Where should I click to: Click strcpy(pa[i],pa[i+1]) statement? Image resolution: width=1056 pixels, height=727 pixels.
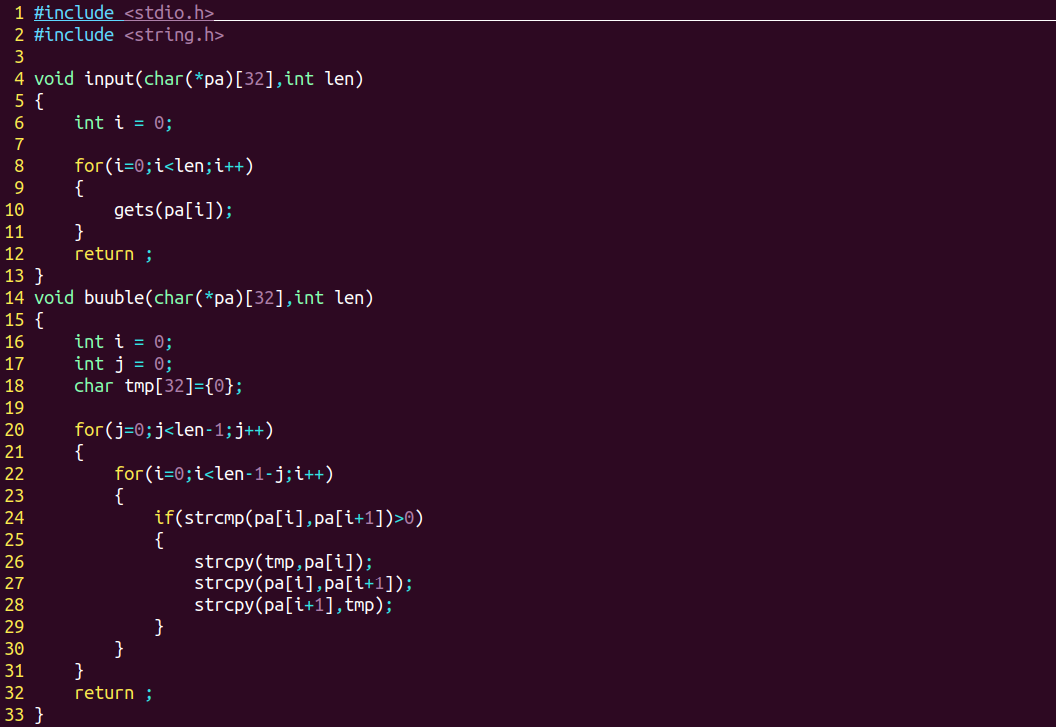[x=303, y=583]
